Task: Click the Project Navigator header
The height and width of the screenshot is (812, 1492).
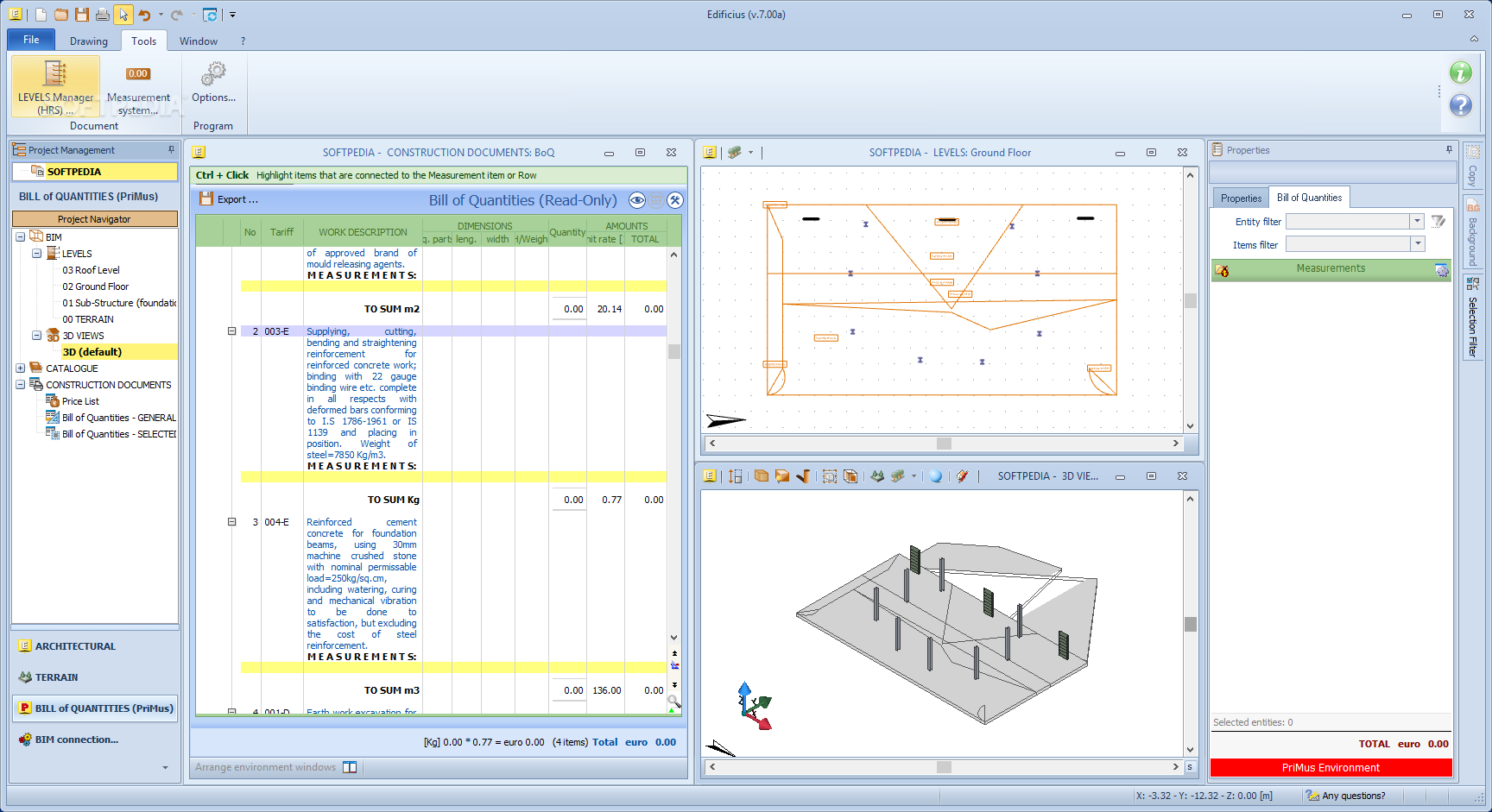Action: coord(94,219)
